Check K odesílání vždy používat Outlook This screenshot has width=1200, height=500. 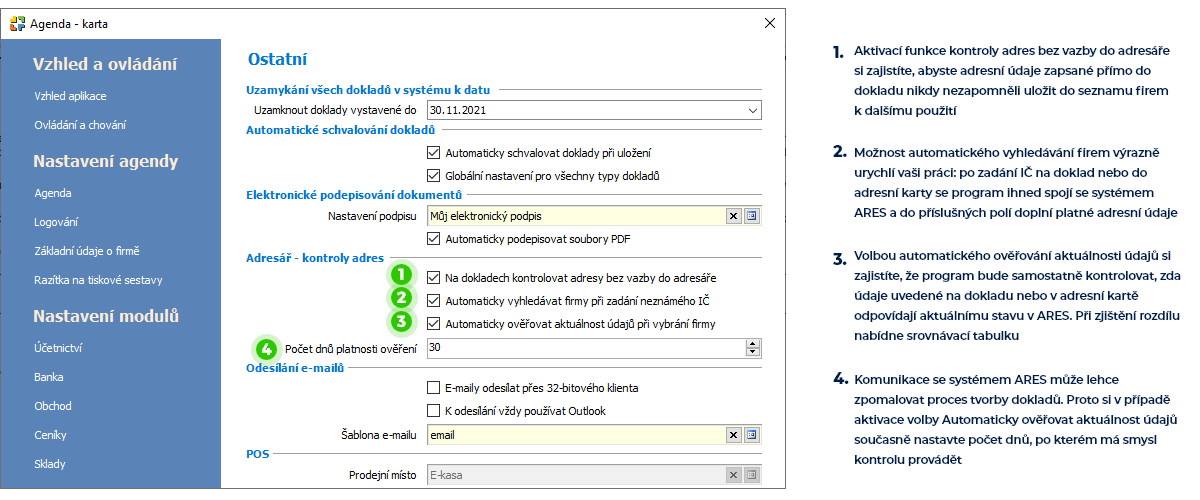433,411
